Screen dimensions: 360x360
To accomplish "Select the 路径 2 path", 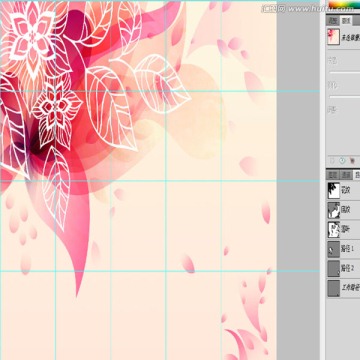I will (344, 268).
